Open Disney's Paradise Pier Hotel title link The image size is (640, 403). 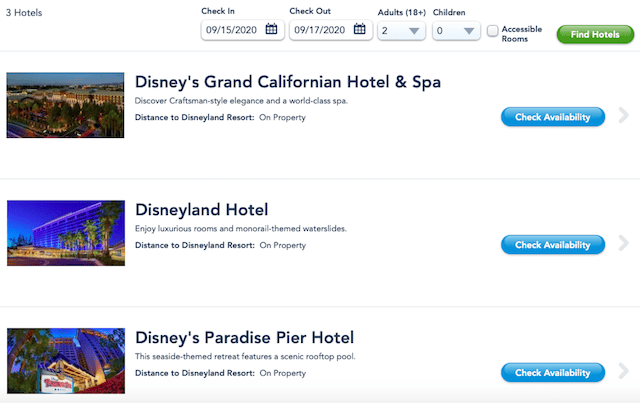click(x=244, y=338)
